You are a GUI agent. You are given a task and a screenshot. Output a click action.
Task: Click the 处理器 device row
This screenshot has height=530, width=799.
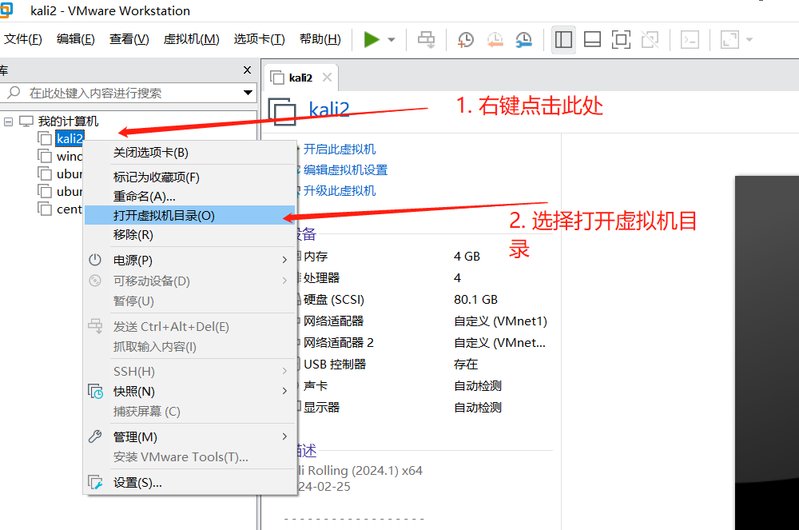[423, 278]
